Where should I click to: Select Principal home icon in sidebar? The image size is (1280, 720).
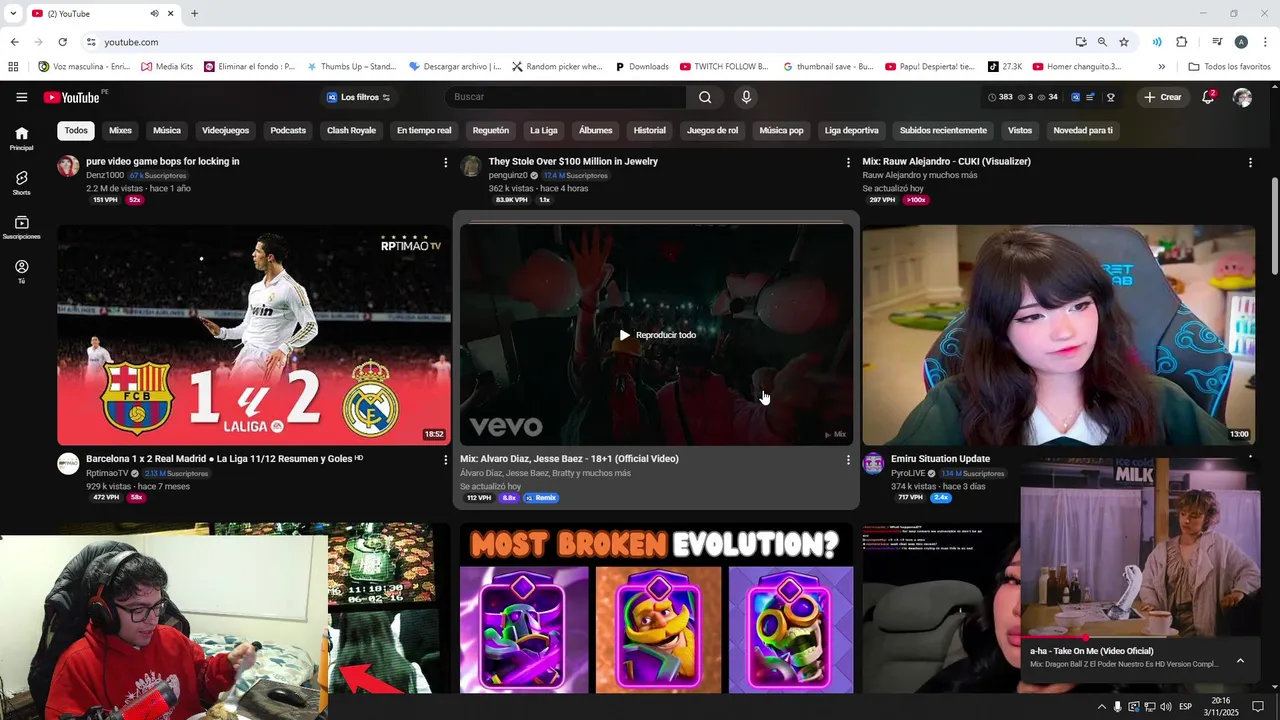pos(21,138)
